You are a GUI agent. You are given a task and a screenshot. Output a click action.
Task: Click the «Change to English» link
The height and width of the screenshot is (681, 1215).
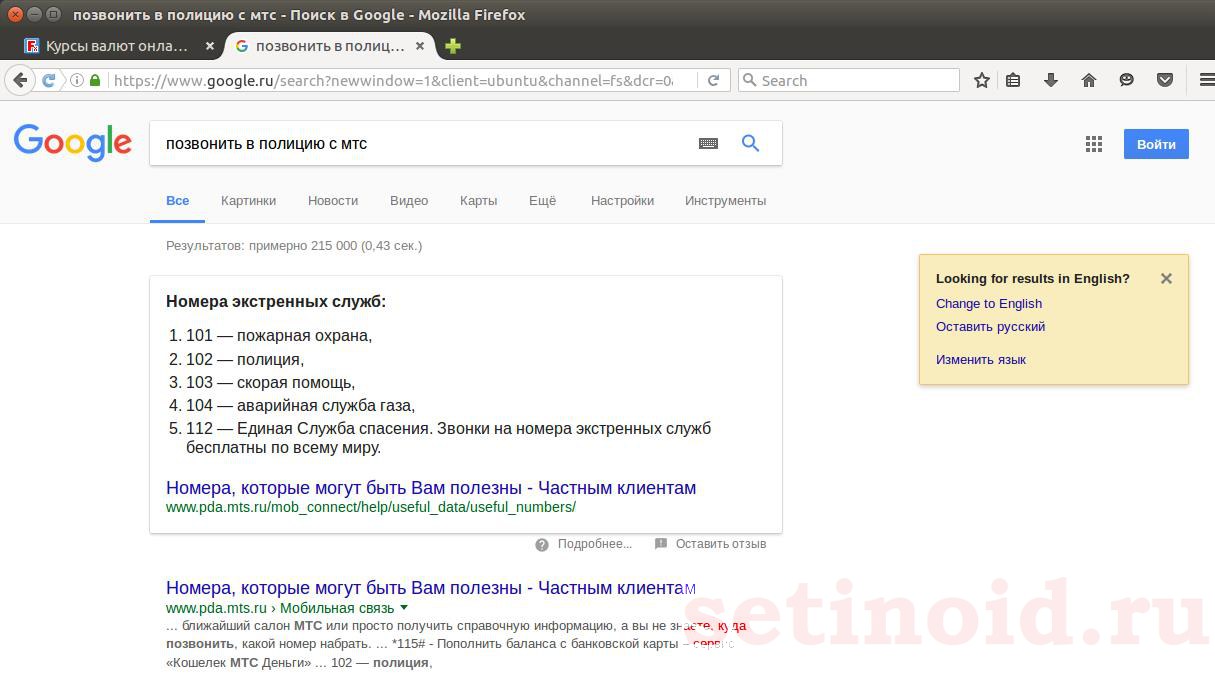click(989, 303)
